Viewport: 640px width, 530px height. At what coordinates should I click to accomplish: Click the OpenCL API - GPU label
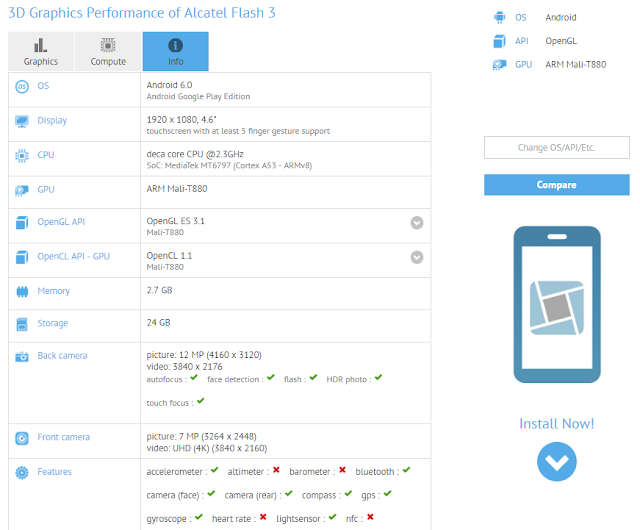(x=73, y=256)
